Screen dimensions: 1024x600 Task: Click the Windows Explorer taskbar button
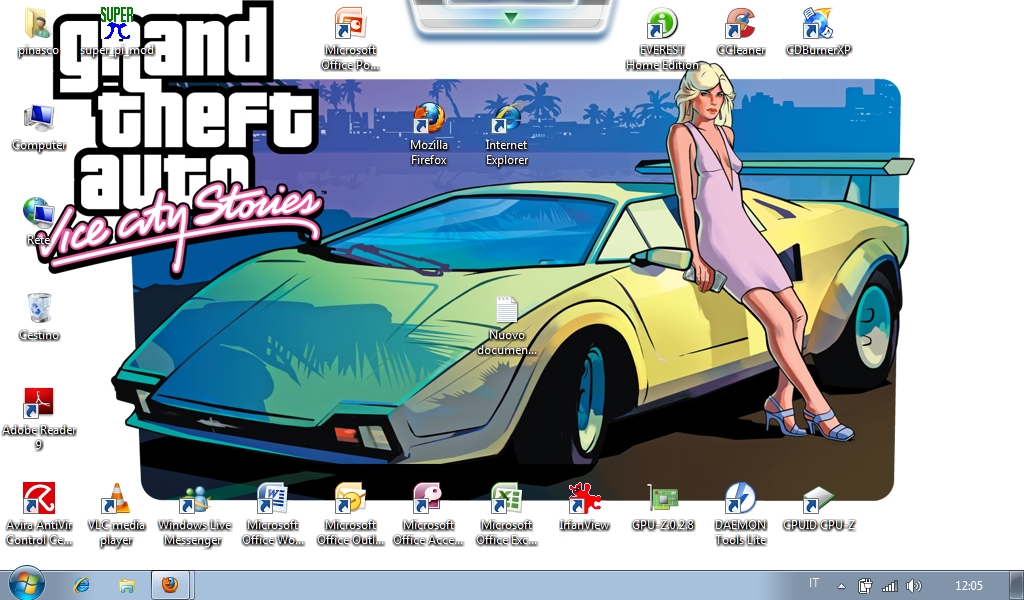[126, 585]
